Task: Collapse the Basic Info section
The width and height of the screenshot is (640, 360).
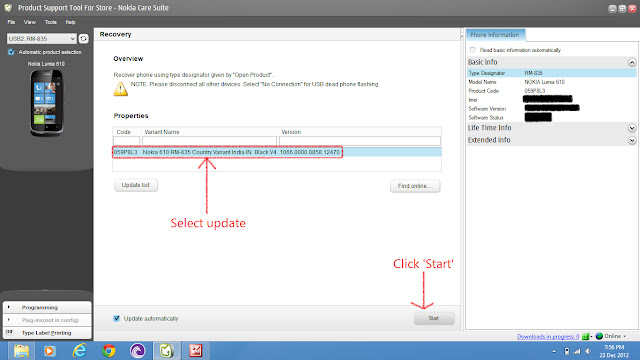Action: pos(632,62)
